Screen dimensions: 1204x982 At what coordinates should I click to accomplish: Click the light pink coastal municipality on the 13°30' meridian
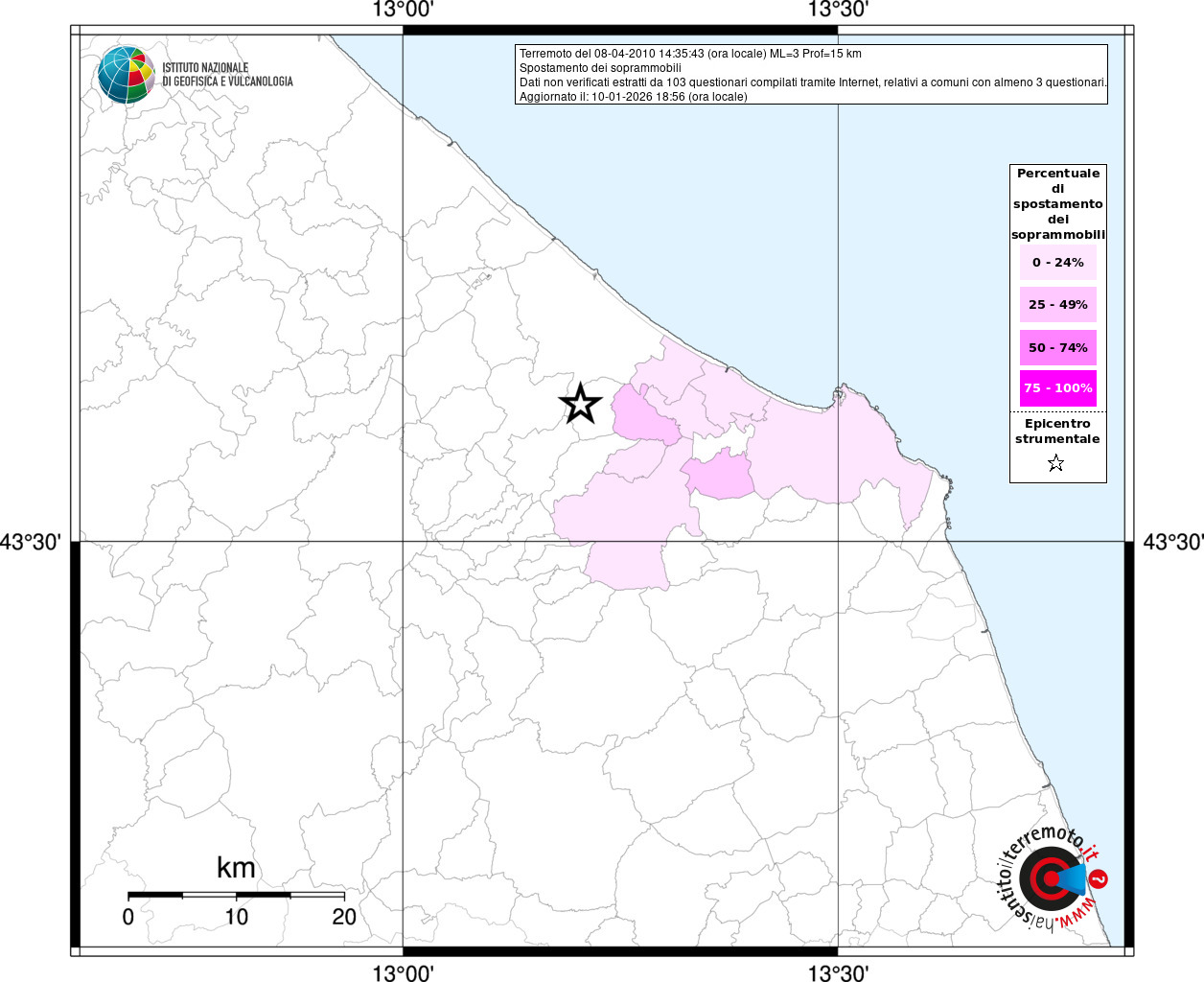pos(836,451)
